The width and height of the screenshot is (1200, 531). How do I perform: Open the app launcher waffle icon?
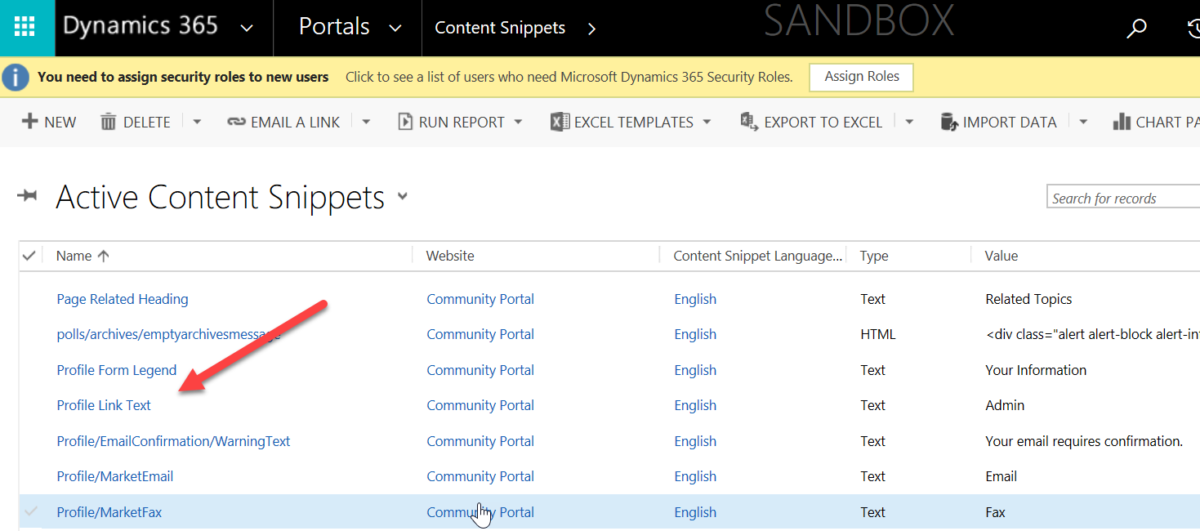click(x=27, y=28)
